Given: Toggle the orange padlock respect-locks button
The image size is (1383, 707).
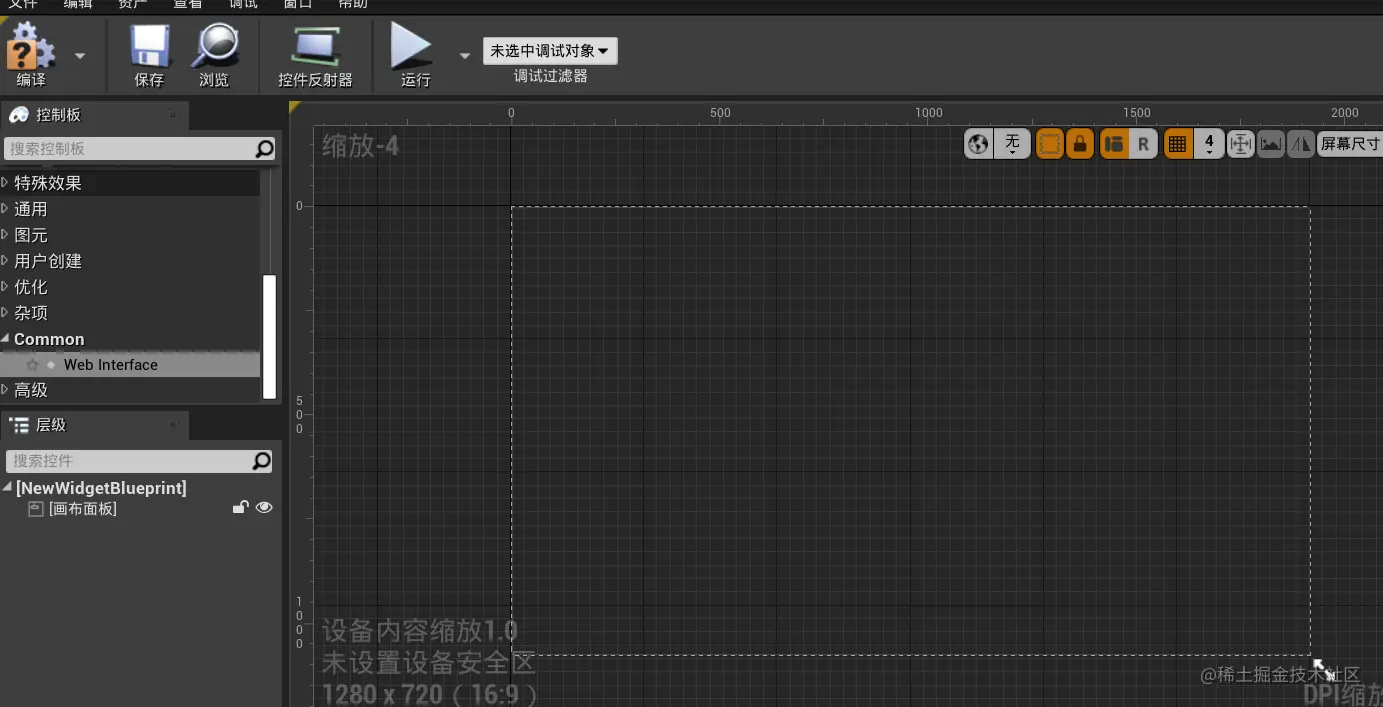Looking at the screenshot, I should 1079,144.
